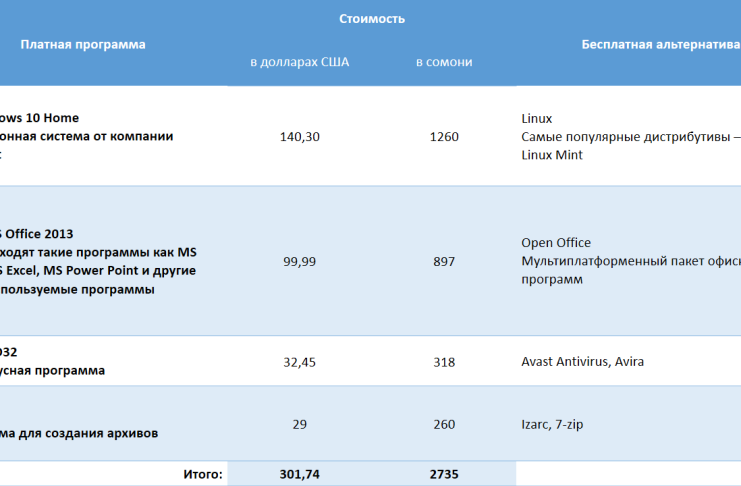Click the 'Платная программа' header

point(83,44)
